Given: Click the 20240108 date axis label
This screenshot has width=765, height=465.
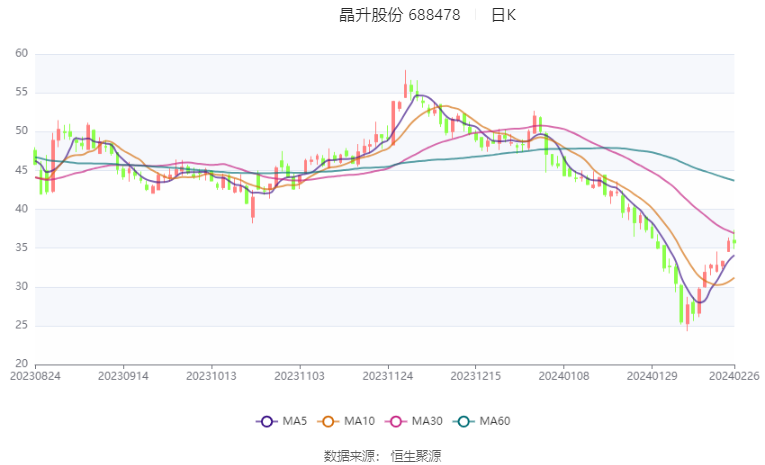Looking at the screenshot, I should [x=564, y=376].
